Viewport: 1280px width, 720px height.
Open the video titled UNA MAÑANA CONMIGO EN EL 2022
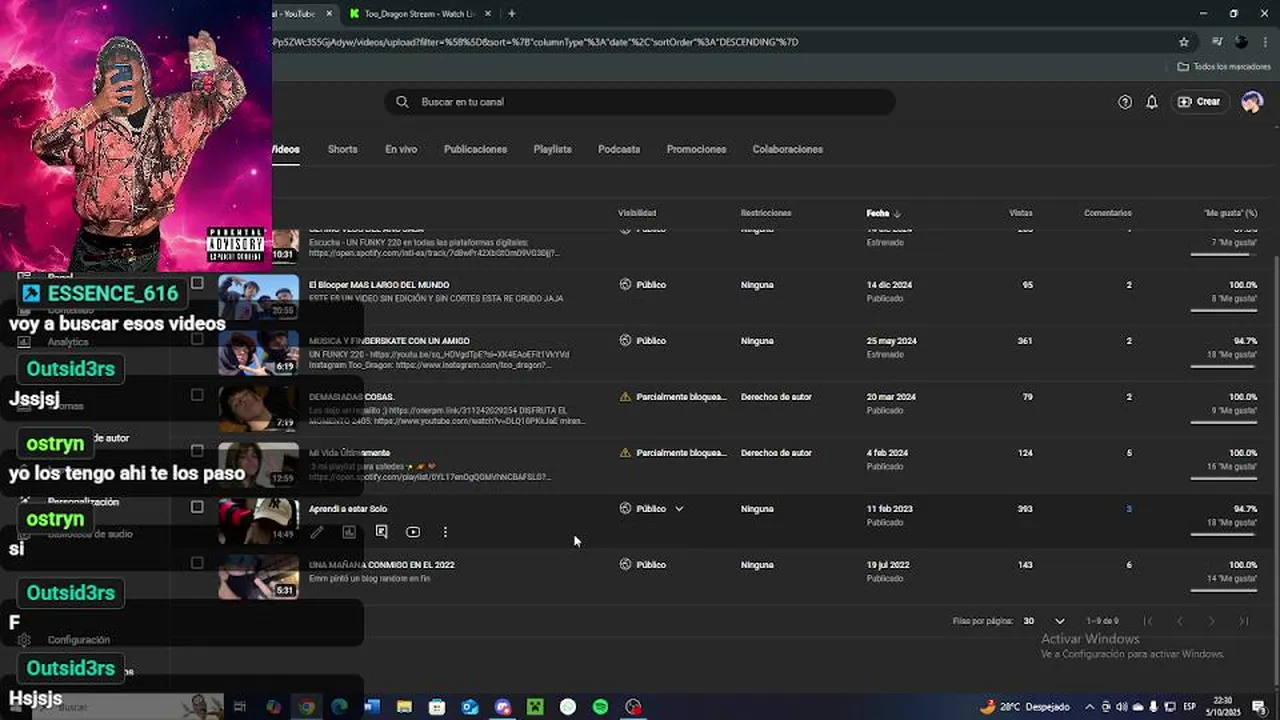[382, 565]
